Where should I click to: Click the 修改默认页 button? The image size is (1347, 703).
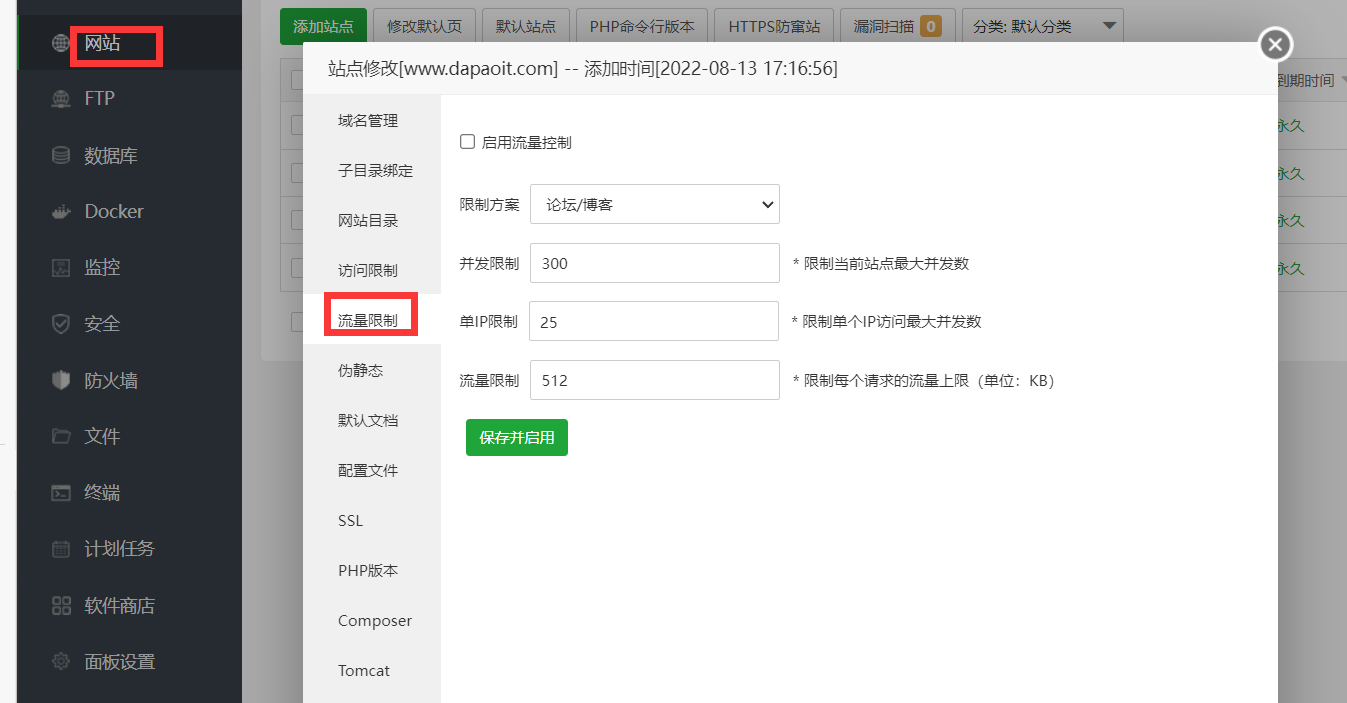click(424, 26)
